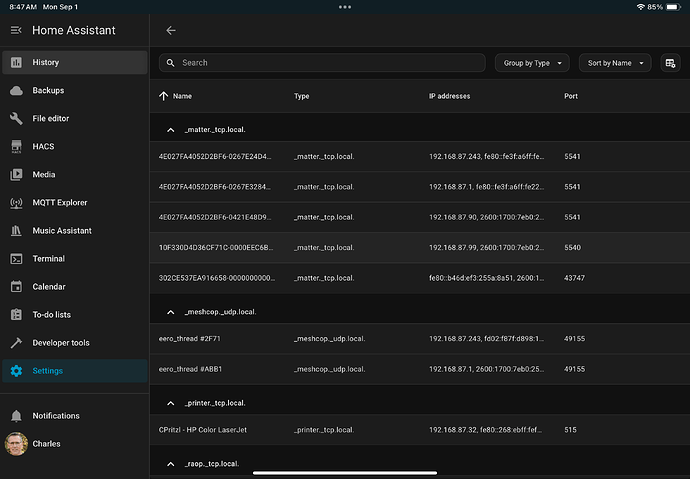
Task: Collapse the _meshcop._udp.local. group
Action: pyautogui.click(x=171, y=312)
